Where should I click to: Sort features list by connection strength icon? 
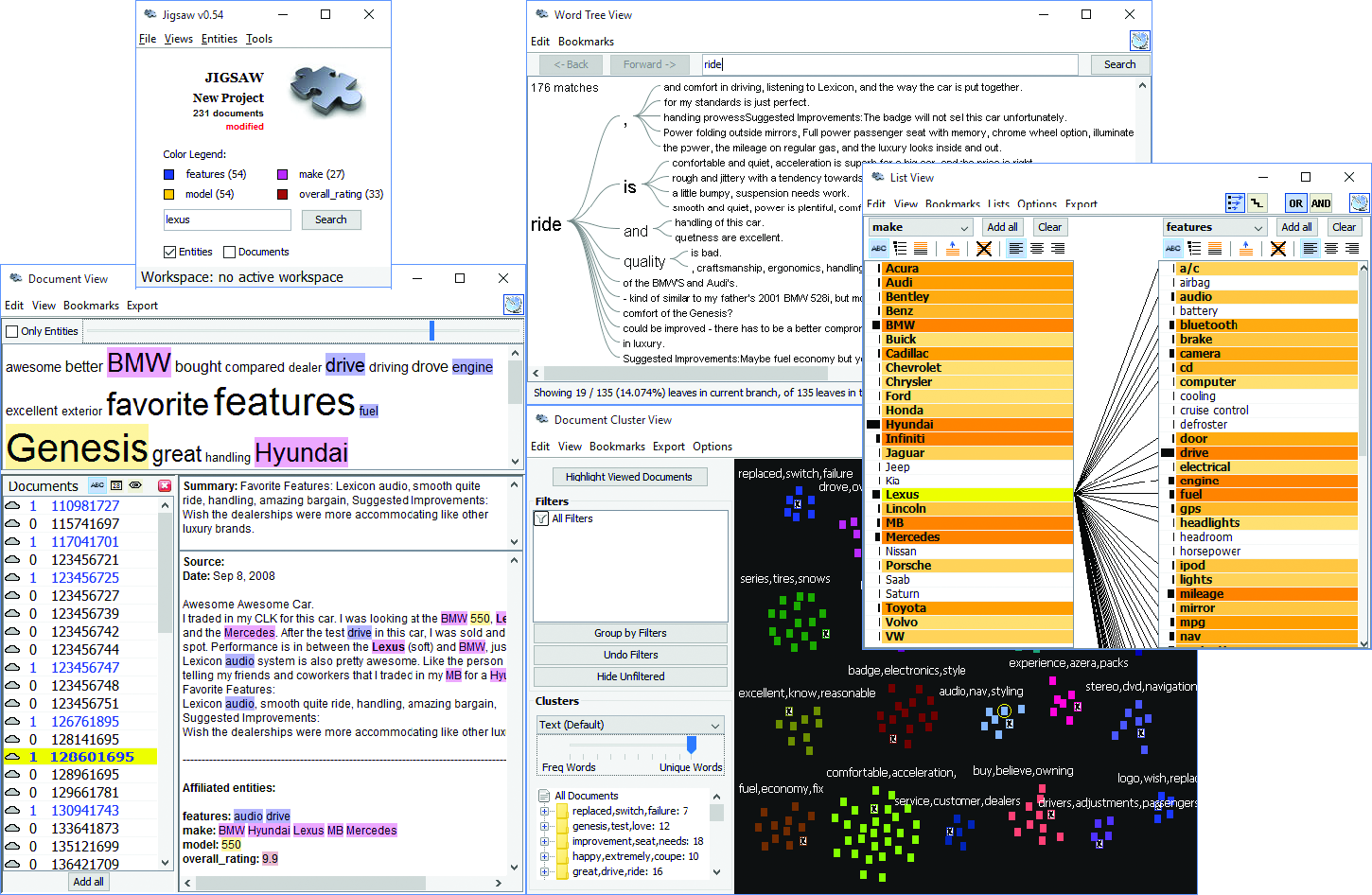point(1215,249)
